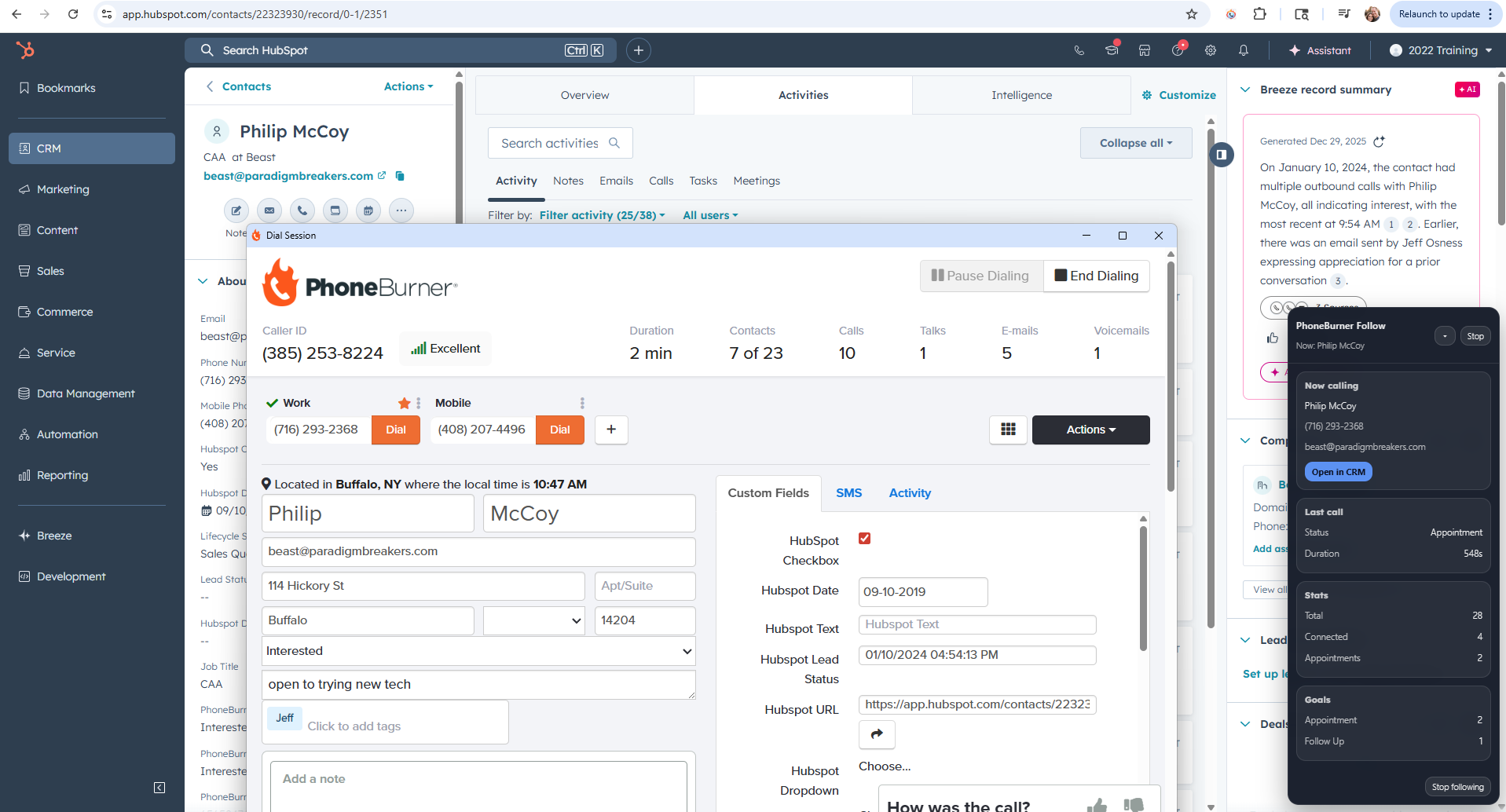
Task: Click Open in CRM button
Action: (x=1339, y=472)
